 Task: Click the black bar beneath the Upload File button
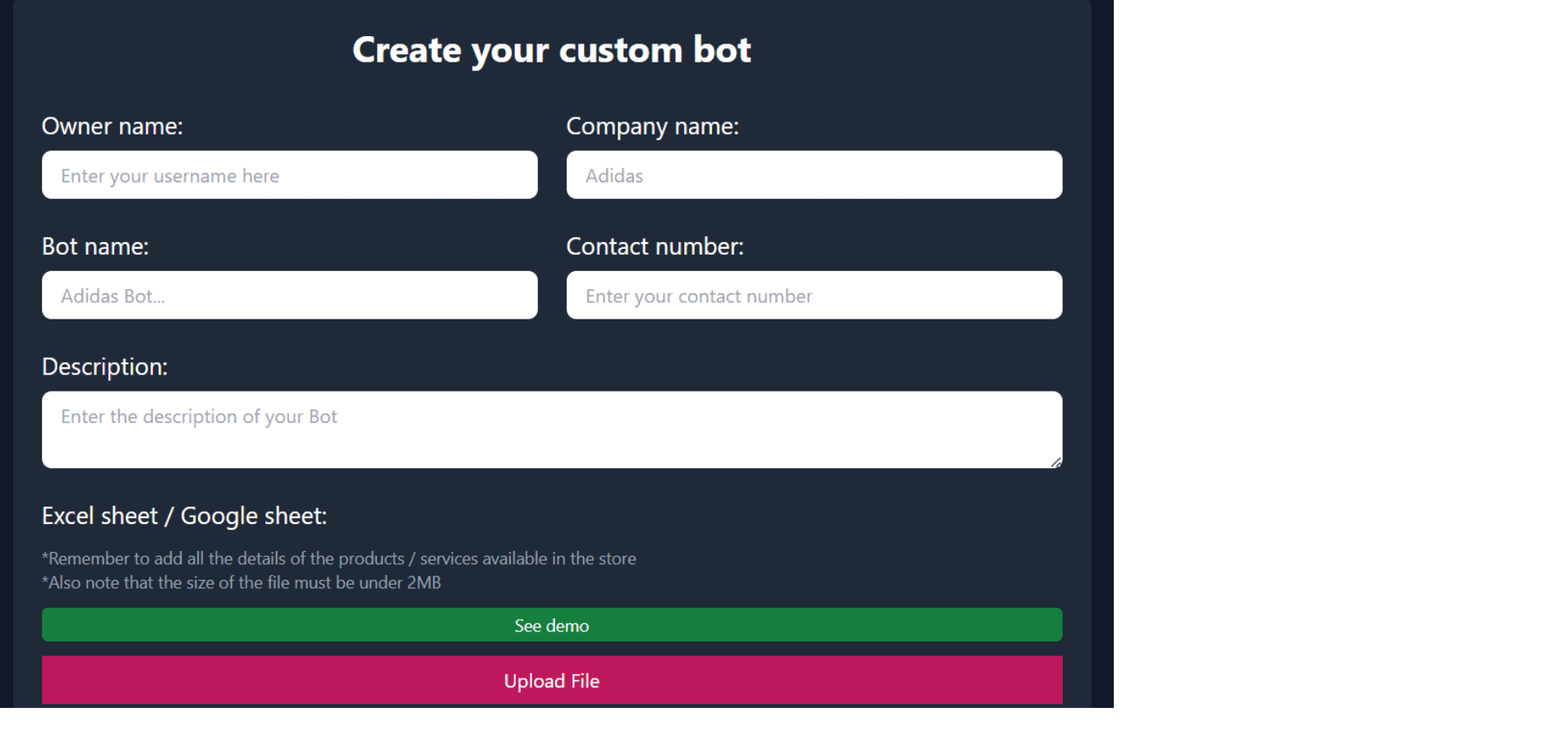click(x=551, y=722)
